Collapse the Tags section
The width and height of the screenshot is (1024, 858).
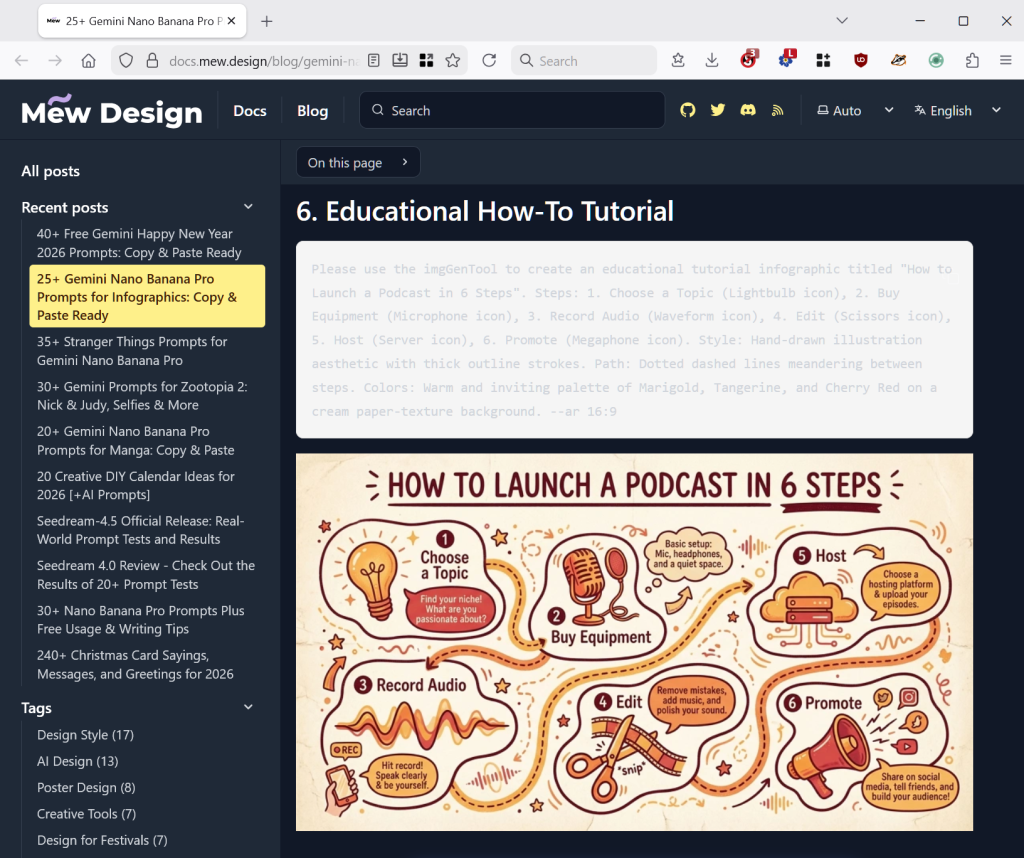pos(248,707)
